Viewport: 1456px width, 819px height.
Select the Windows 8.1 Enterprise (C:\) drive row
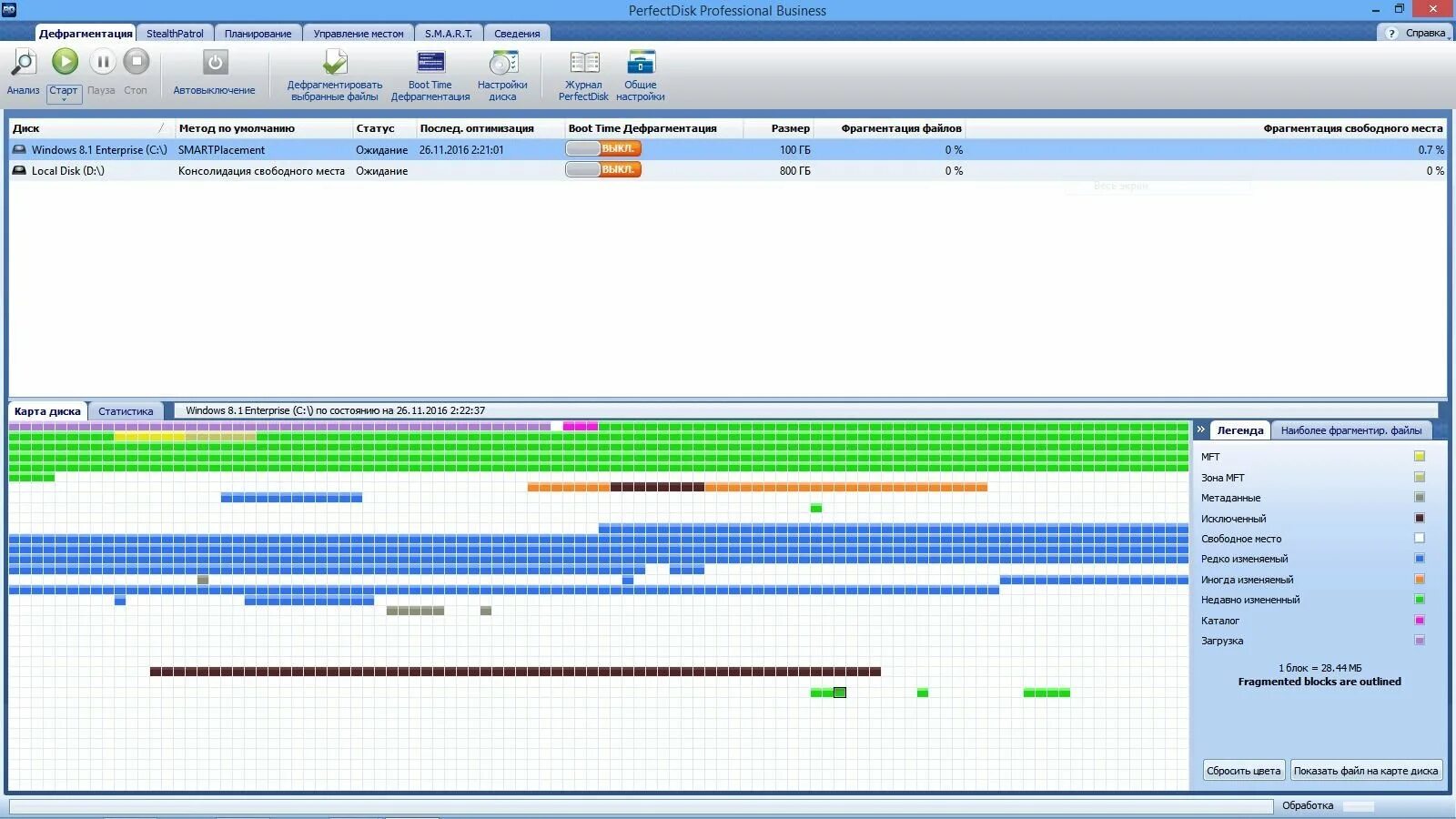click(x=728, y=149)
